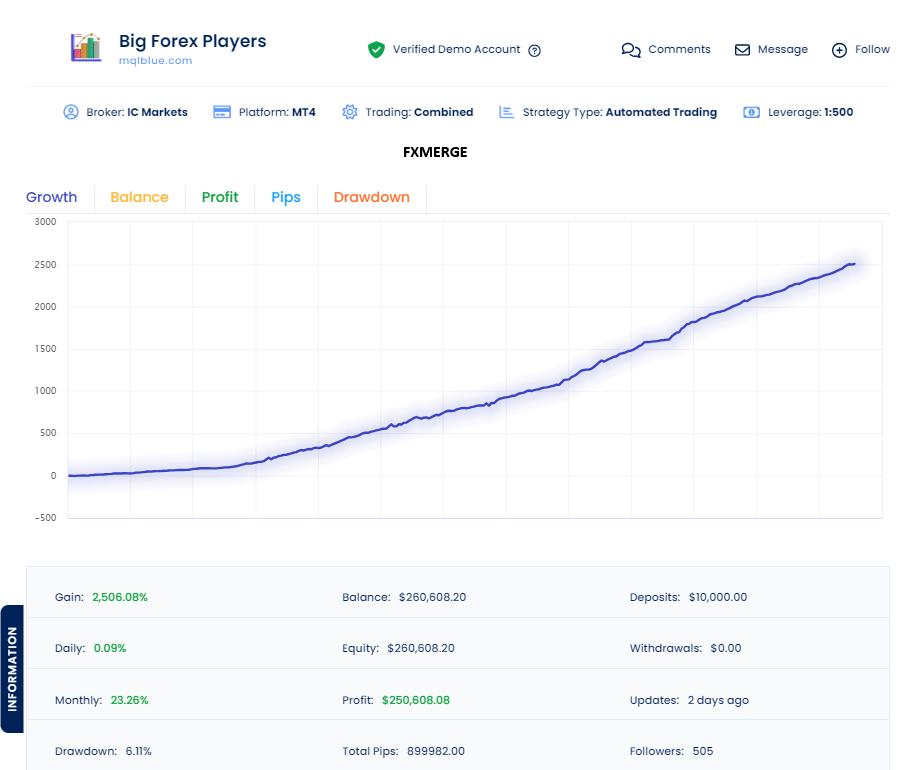Switch to the Drawdown tab

pos(371,197)
